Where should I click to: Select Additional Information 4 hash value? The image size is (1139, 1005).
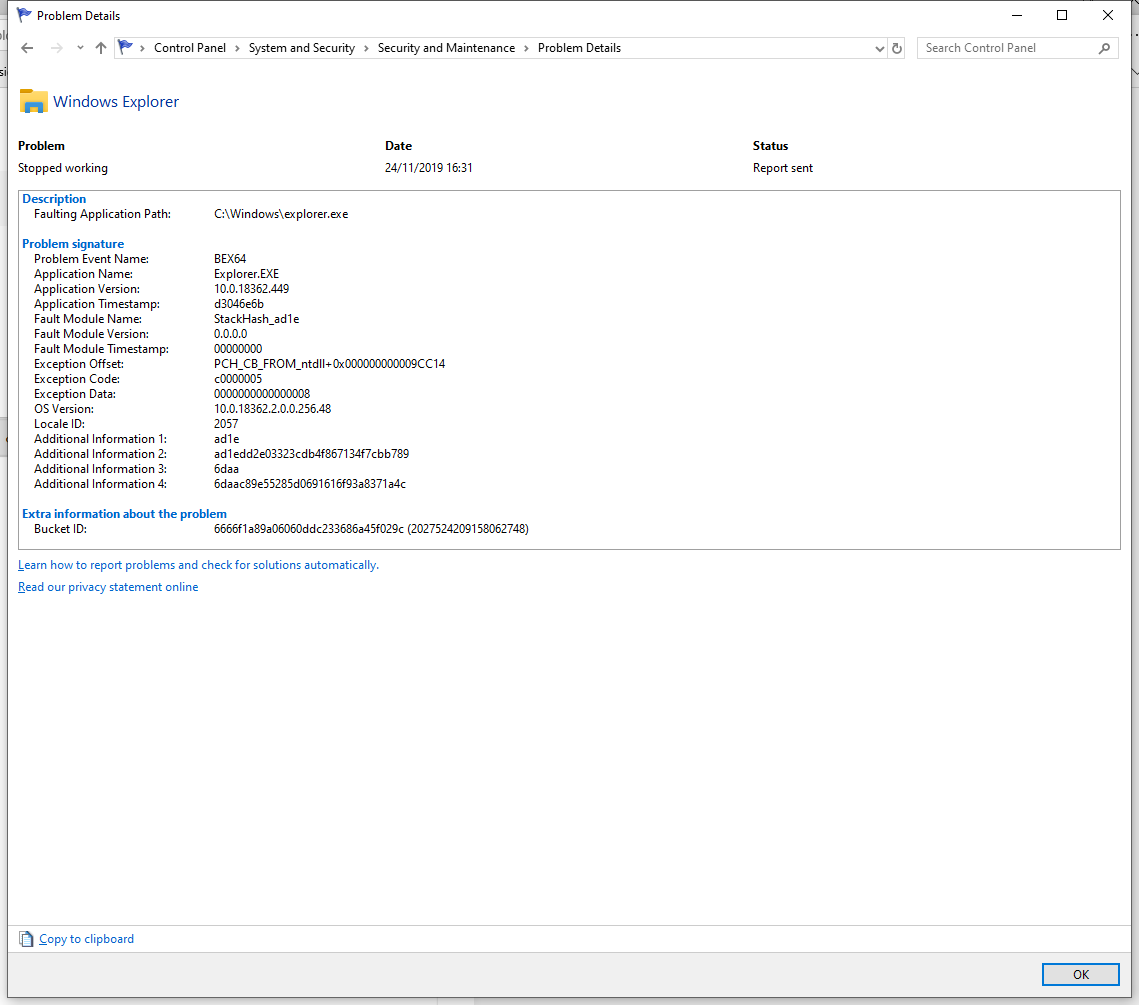point(310,484)
